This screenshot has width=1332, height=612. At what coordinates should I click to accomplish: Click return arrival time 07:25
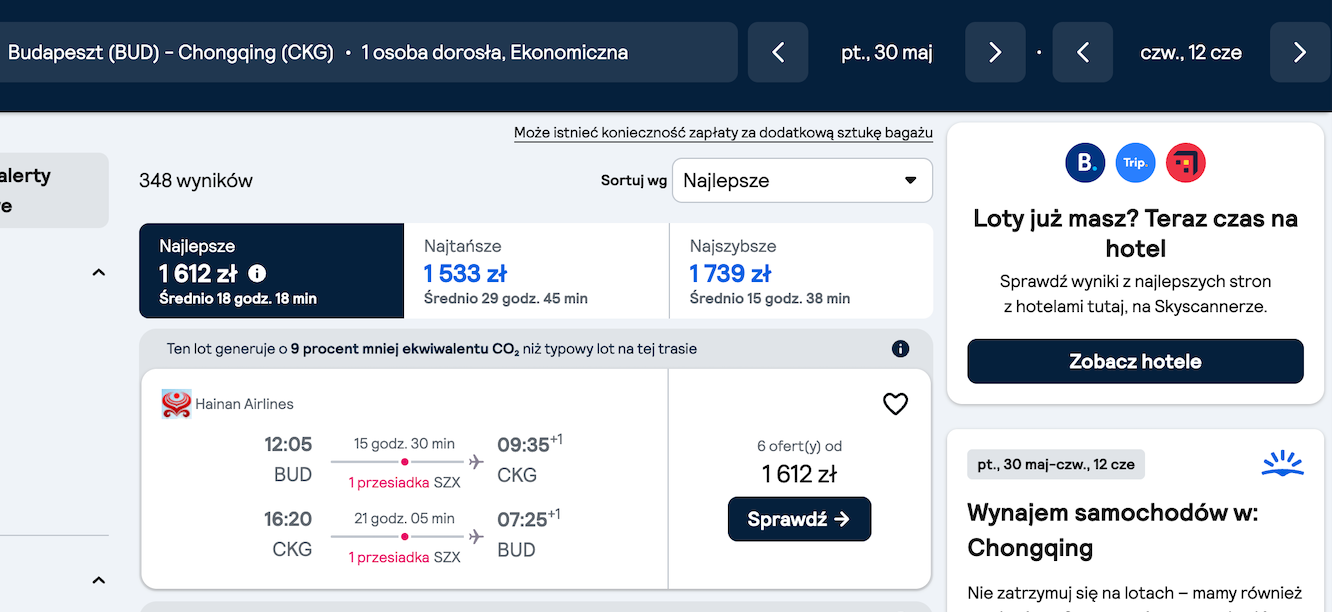pos(523,519)
